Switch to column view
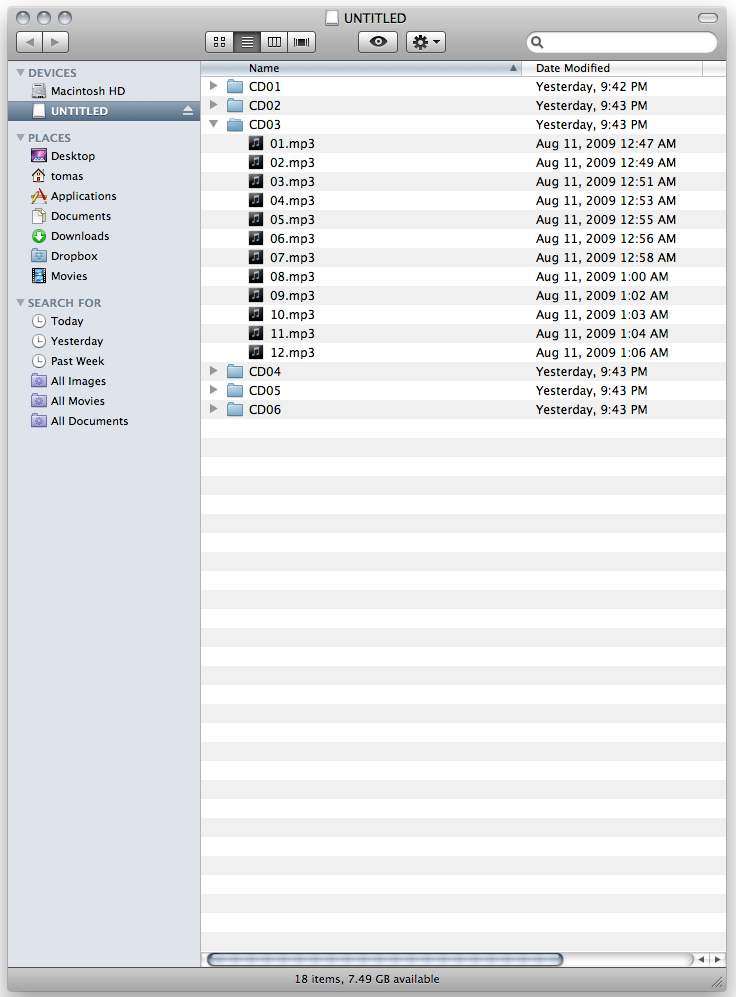The height and width of the screenshot is (997, 736). click(273, 42)
